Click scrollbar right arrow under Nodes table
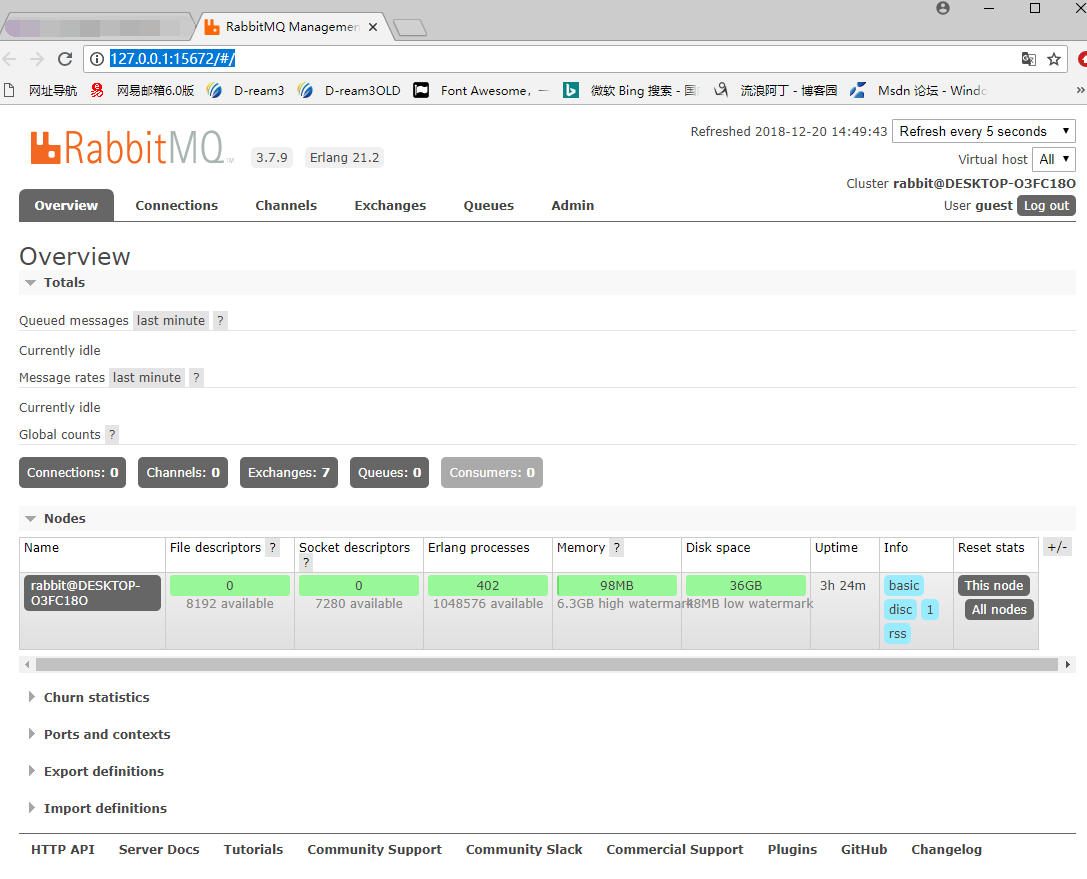 click(1068, 665)
